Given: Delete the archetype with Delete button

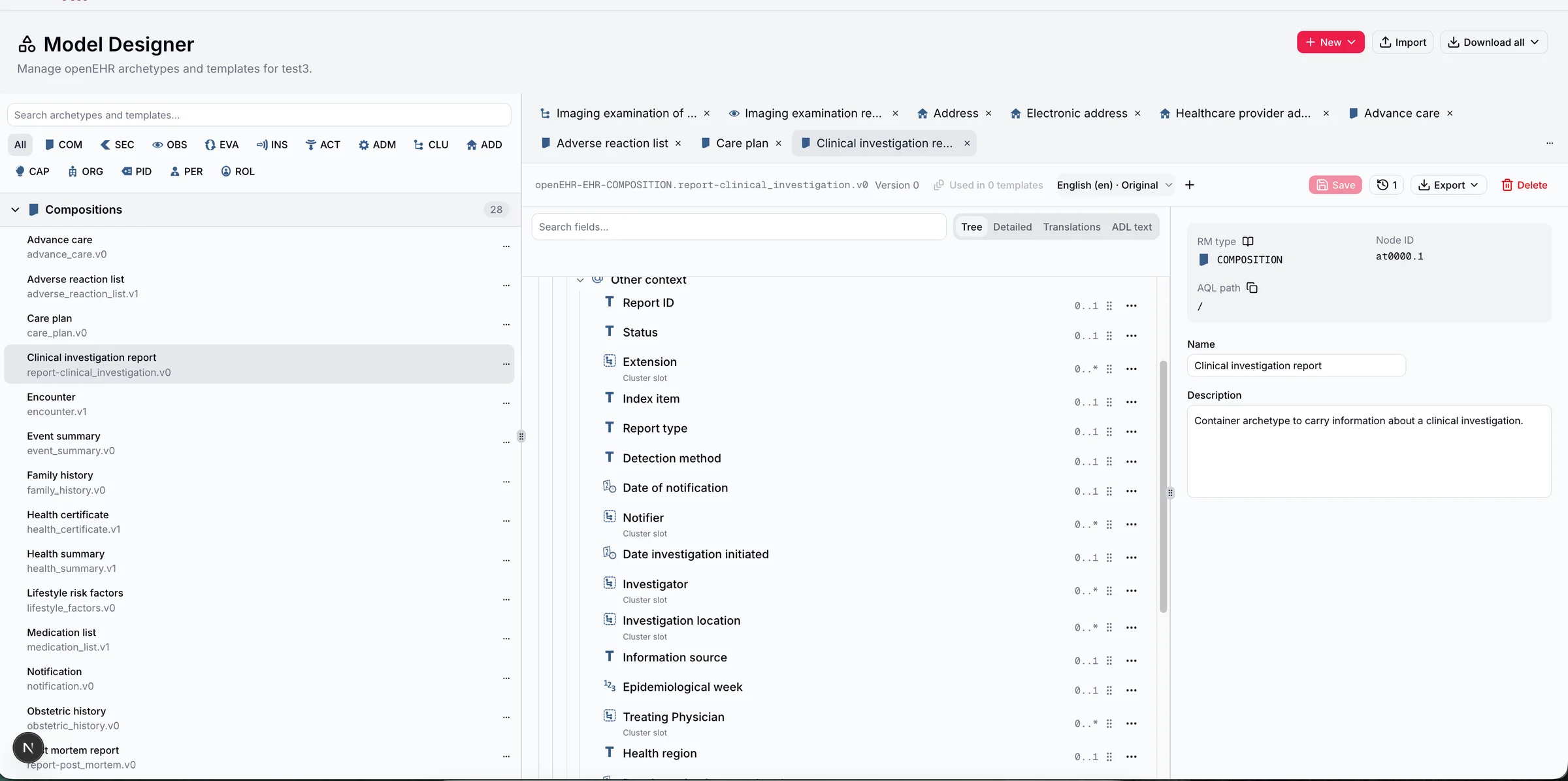Looking at the screenshot, I should click(x=1524, y=185).
